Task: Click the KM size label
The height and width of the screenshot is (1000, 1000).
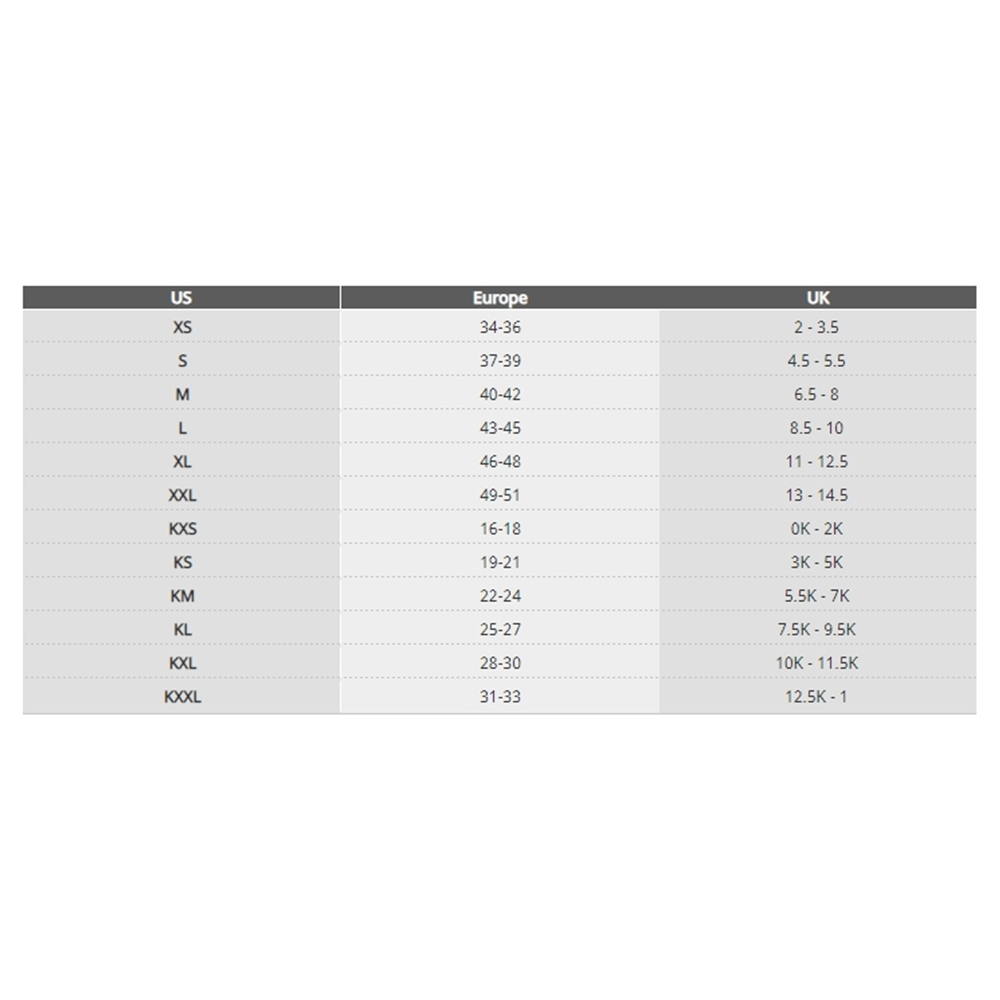Action: (181, 596)
